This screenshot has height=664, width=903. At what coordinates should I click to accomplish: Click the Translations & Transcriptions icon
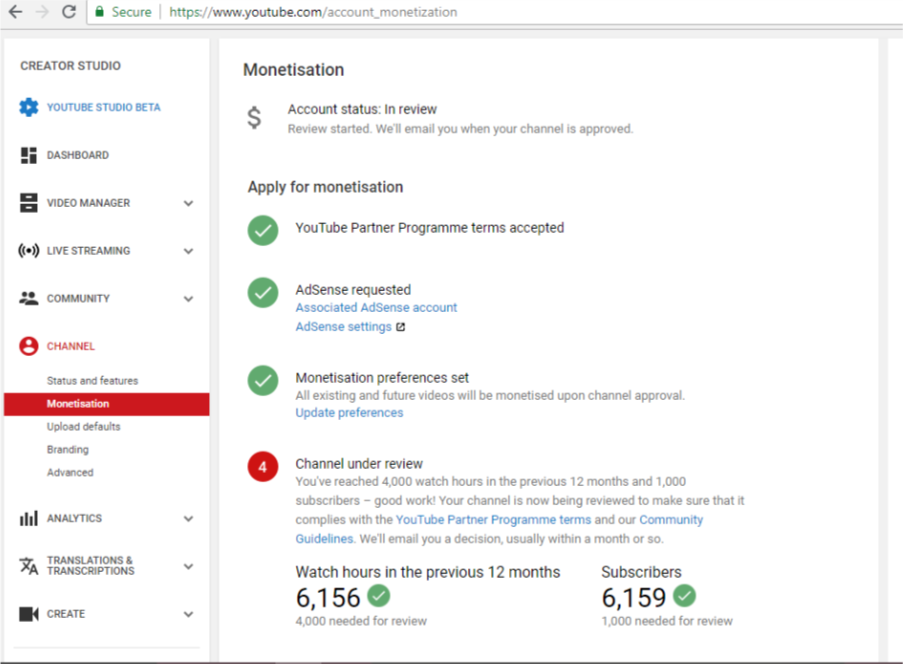pyautogui.click(x=29, y=566)
